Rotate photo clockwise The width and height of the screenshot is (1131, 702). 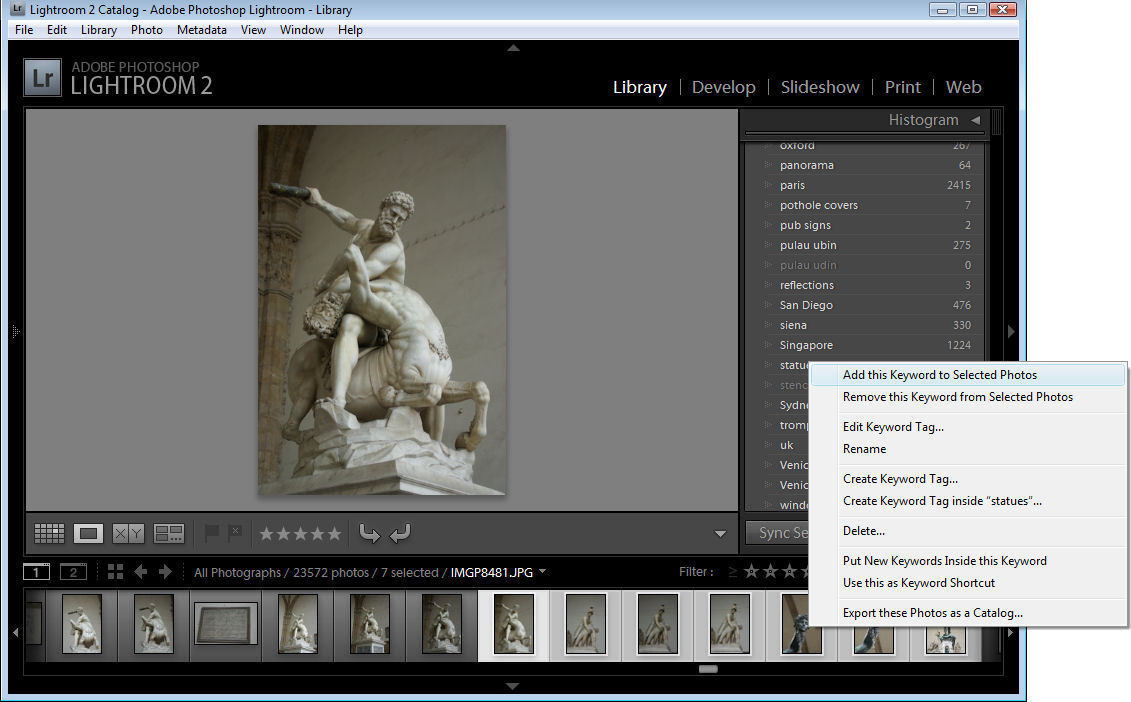tap(400, 533)
